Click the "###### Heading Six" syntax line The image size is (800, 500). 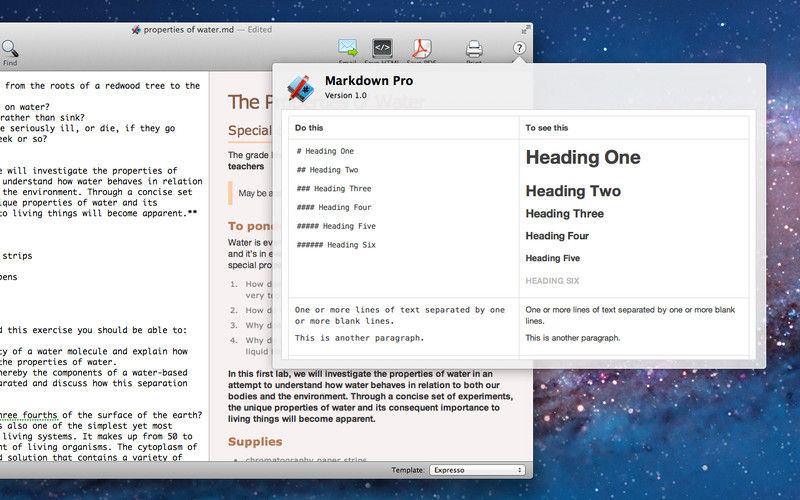point(336,245)
